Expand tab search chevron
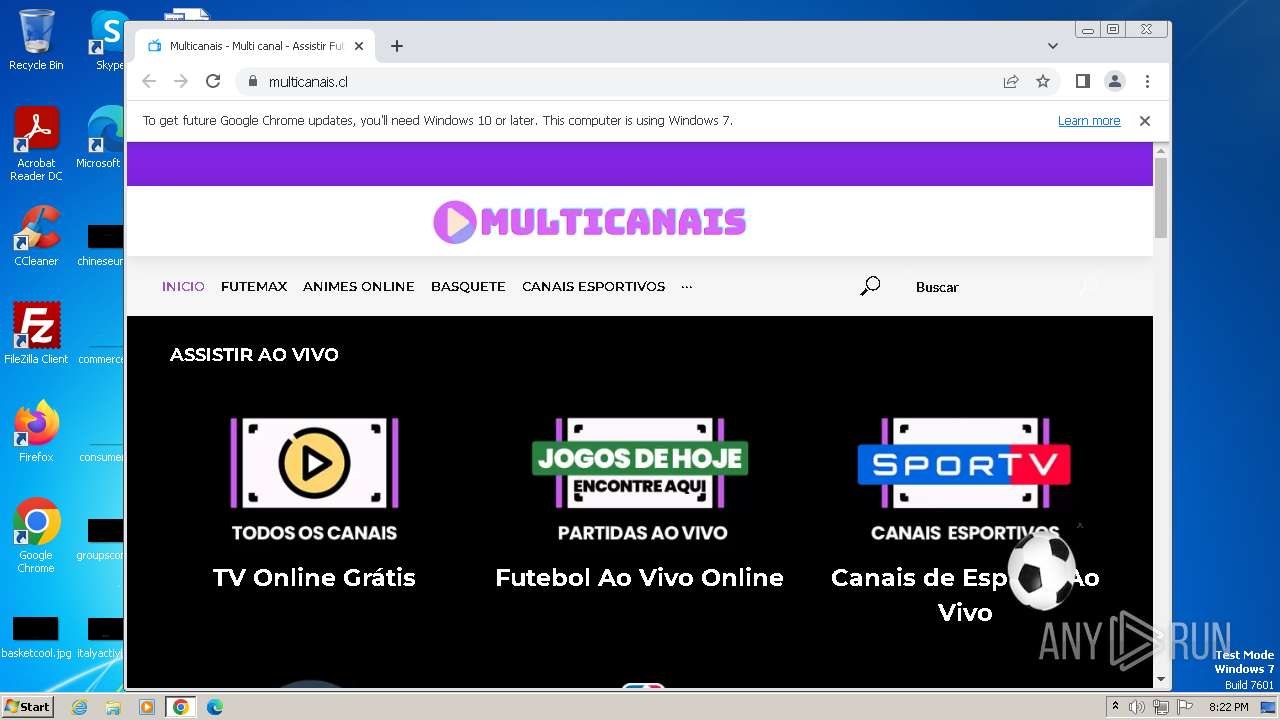1280x720 pixels. click(x=1052, y=46)
